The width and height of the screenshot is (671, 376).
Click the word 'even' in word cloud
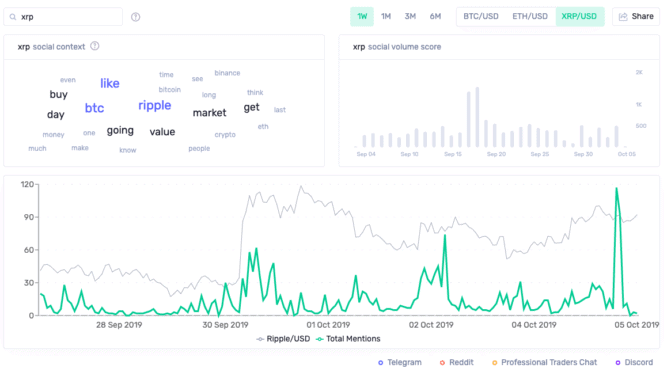tap(68, 80)
